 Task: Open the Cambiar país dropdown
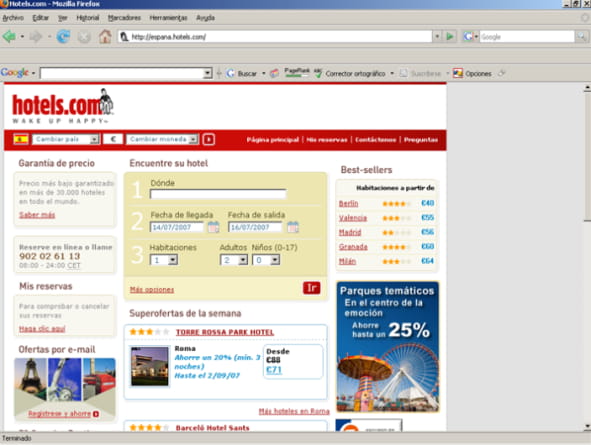pyautogui.click(x=66, y=139)
